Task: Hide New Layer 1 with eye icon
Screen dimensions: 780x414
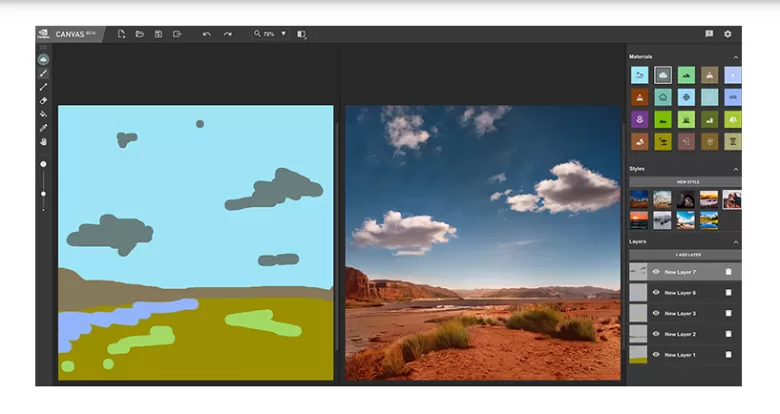Action: (x=656, y=355)
